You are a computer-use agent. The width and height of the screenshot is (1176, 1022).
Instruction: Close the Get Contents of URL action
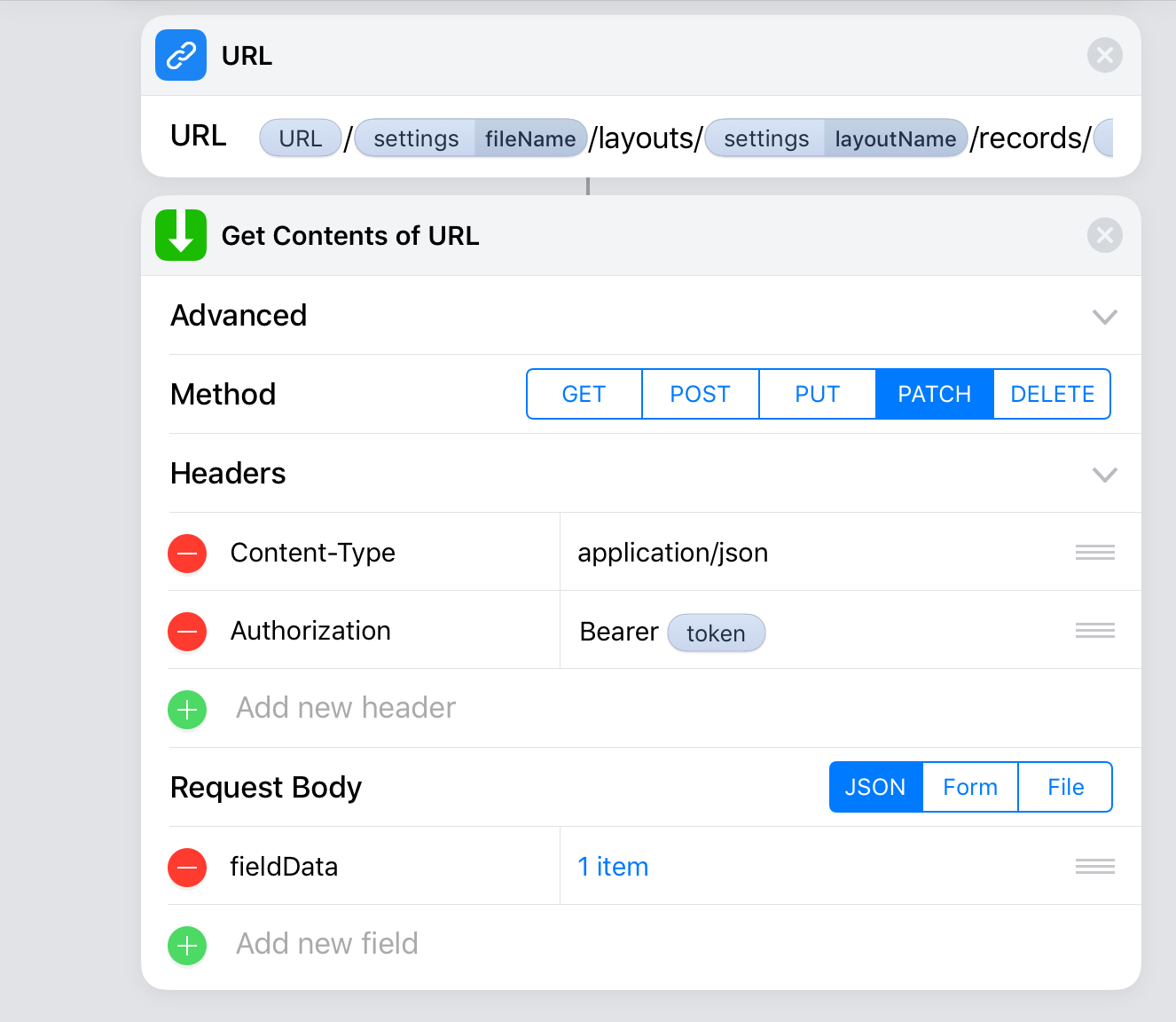[1104, 235]
